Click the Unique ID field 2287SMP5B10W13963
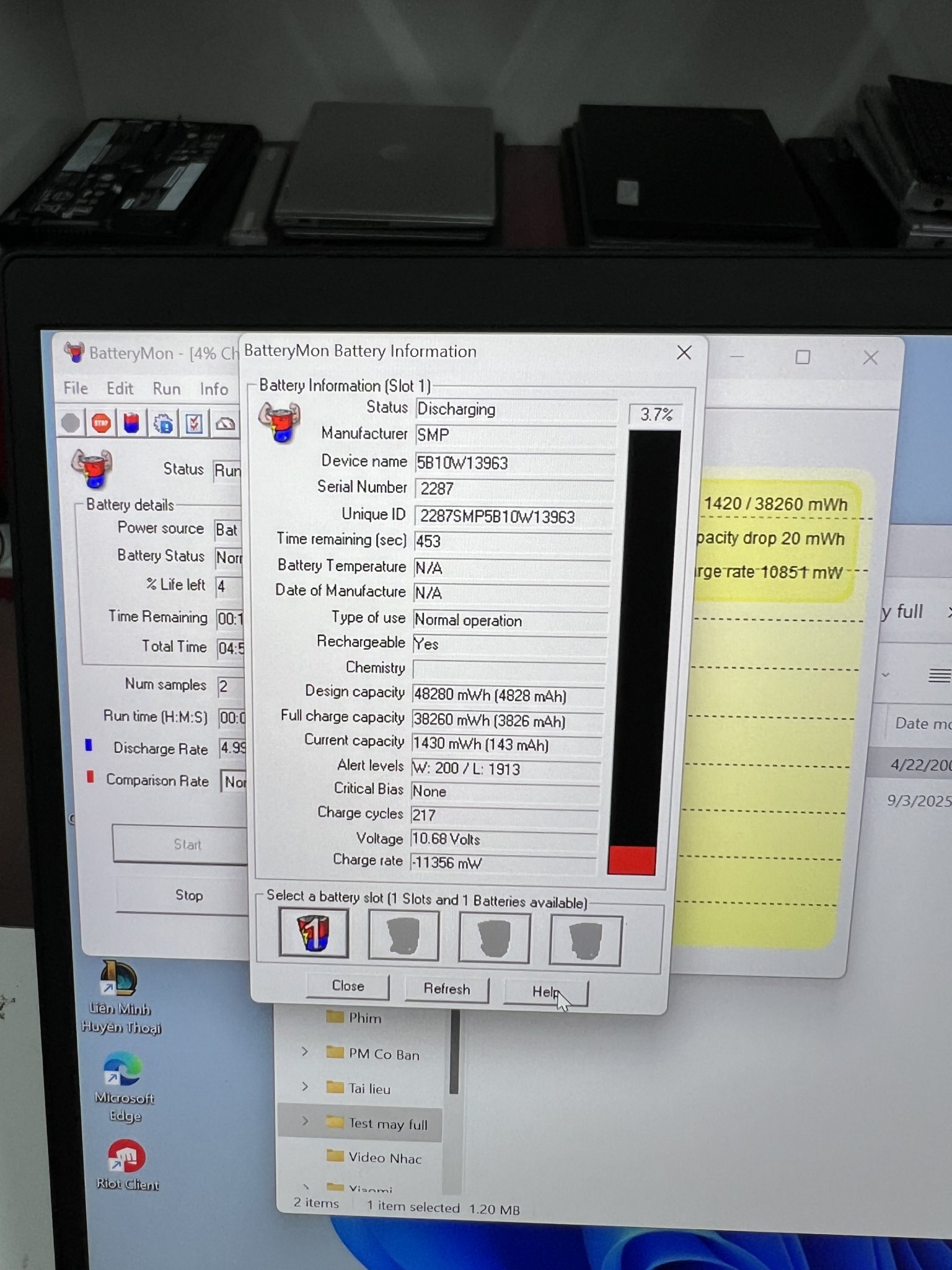 pyautogui.click(x=514, y=516)
